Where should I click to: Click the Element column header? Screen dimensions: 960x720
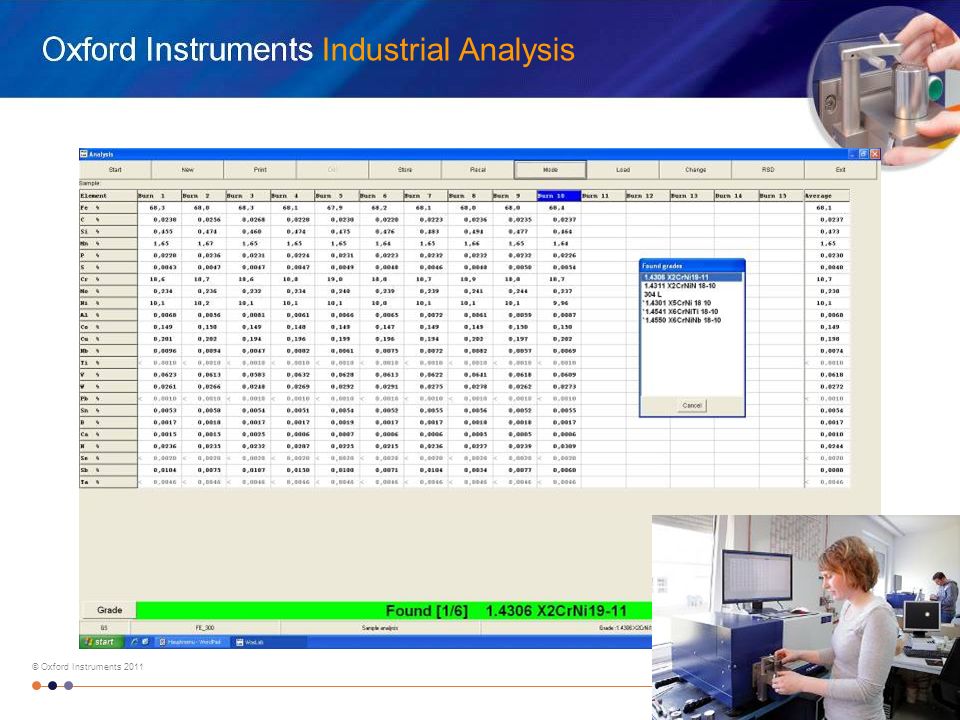point(108,196)
